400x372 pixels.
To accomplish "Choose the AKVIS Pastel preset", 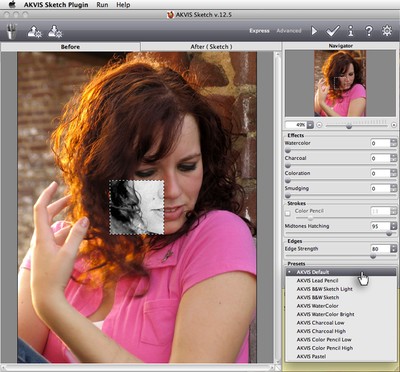I will click(341, 356).
